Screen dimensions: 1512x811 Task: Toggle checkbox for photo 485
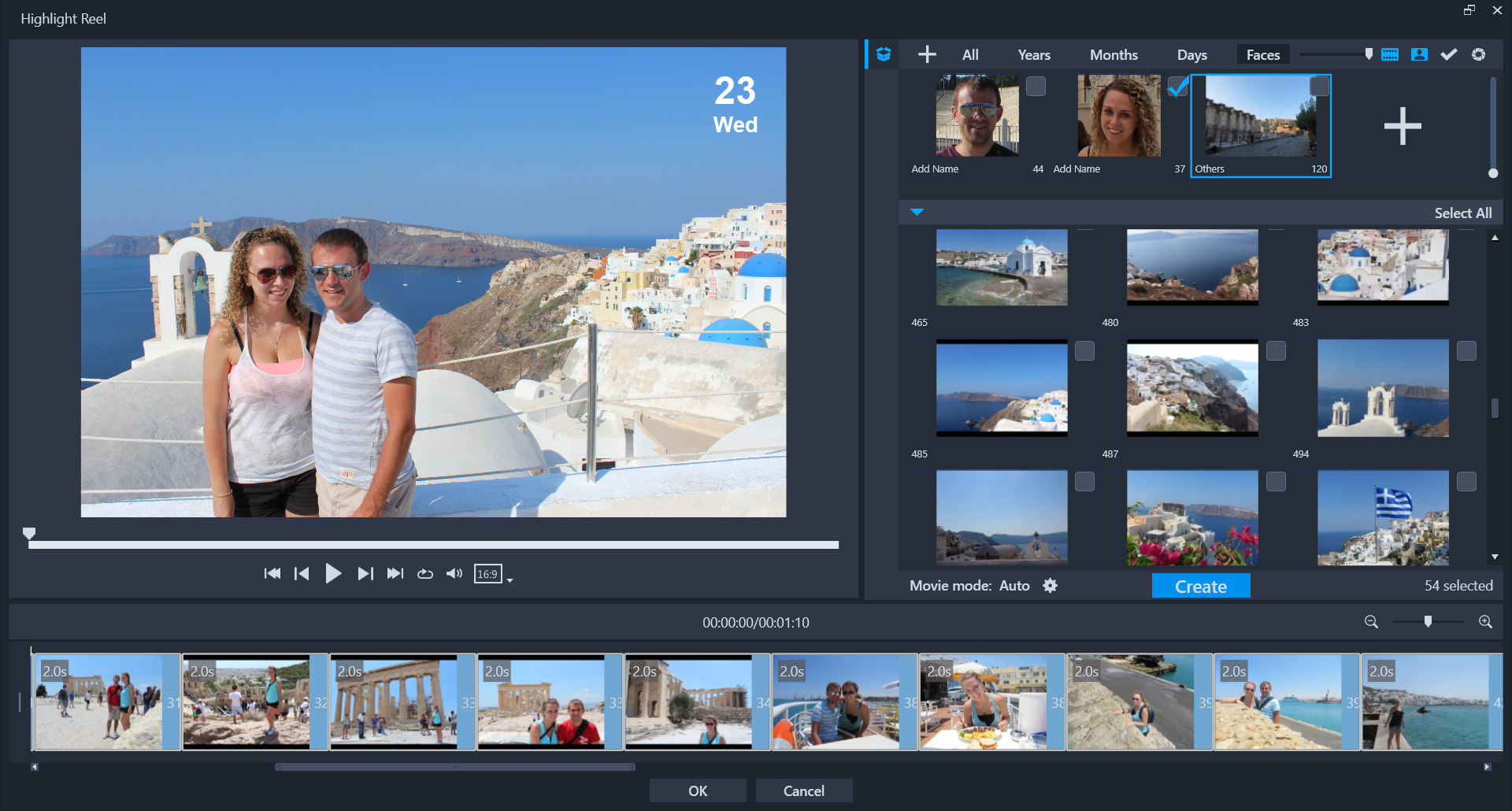1084,350
